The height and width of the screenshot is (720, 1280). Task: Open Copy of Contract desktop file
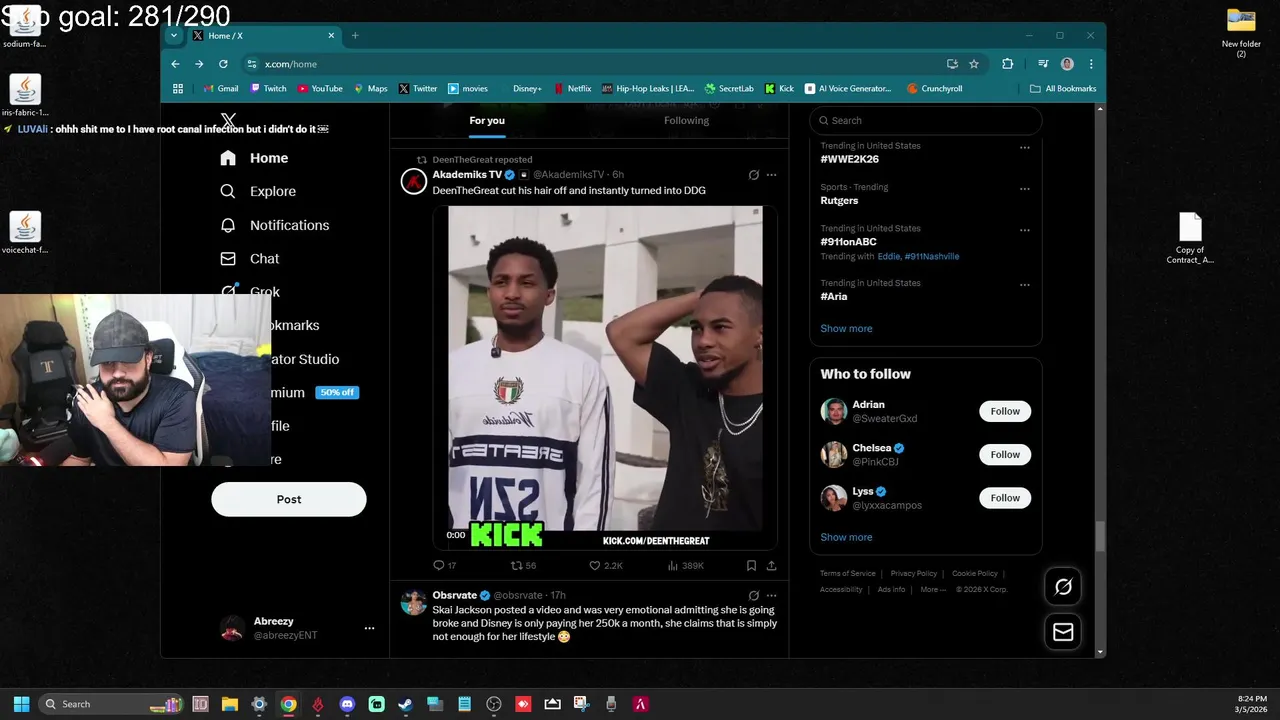pos(1190,238)
